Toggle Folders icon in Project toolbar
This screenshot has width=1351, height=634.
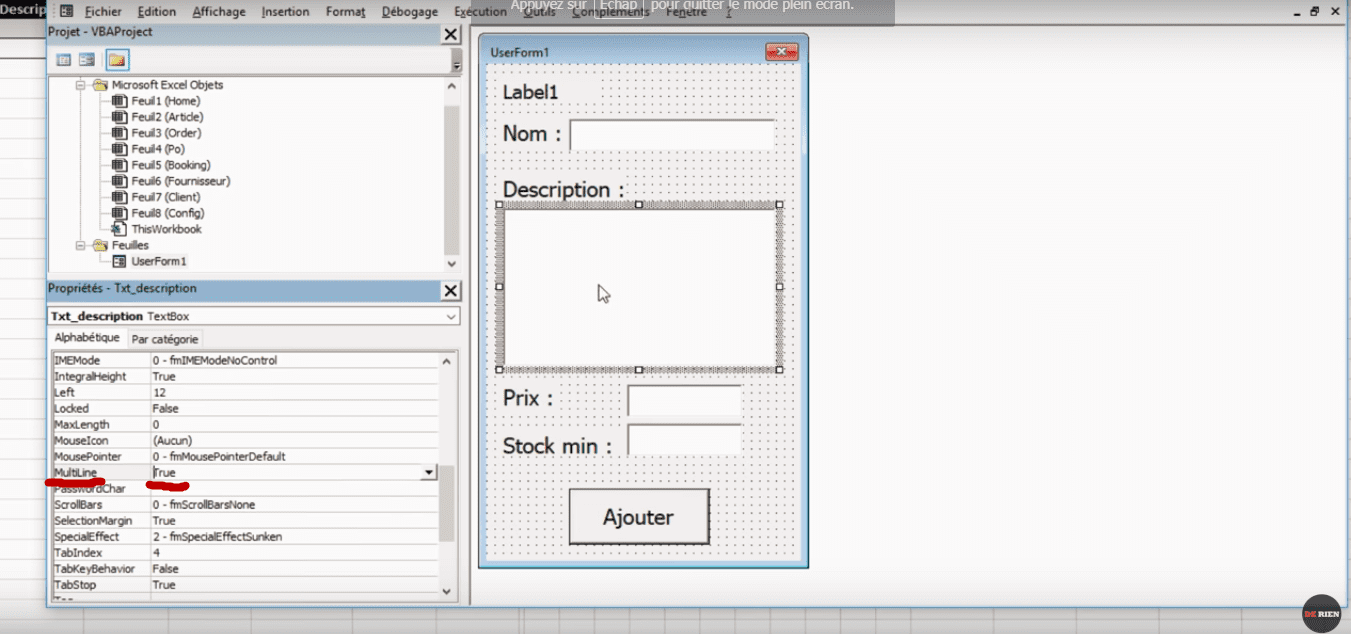pos(117,60)
